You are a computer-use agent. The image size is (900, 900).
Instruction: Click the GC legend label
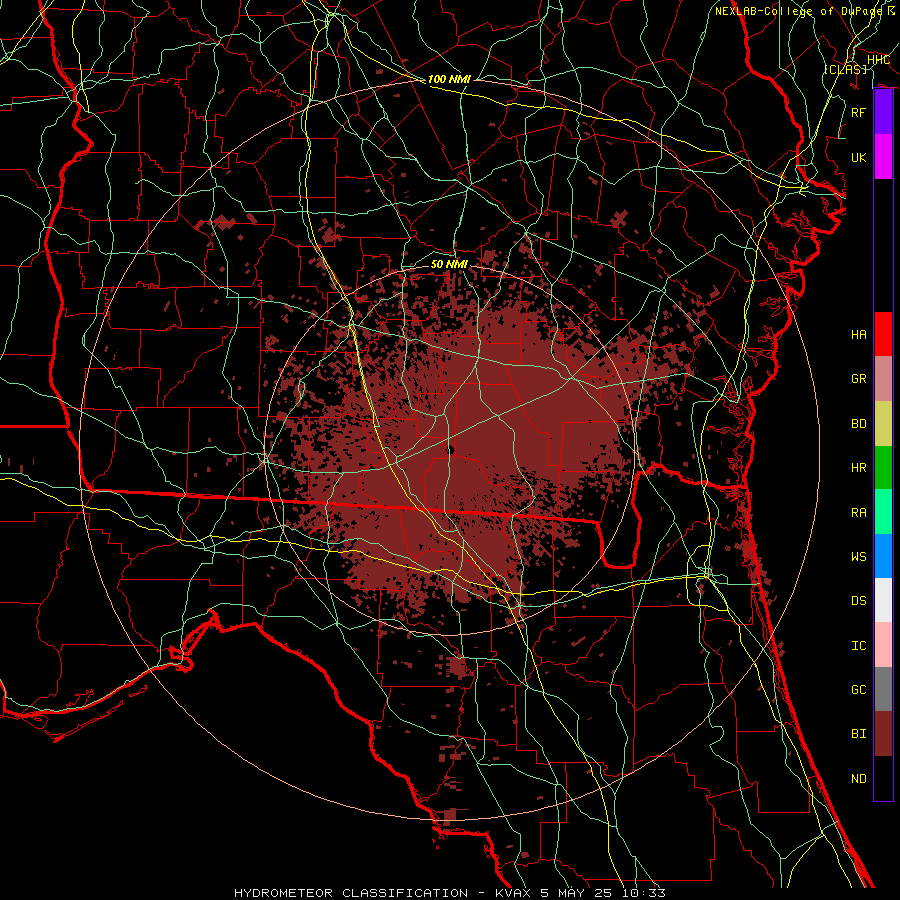point(859,690)
